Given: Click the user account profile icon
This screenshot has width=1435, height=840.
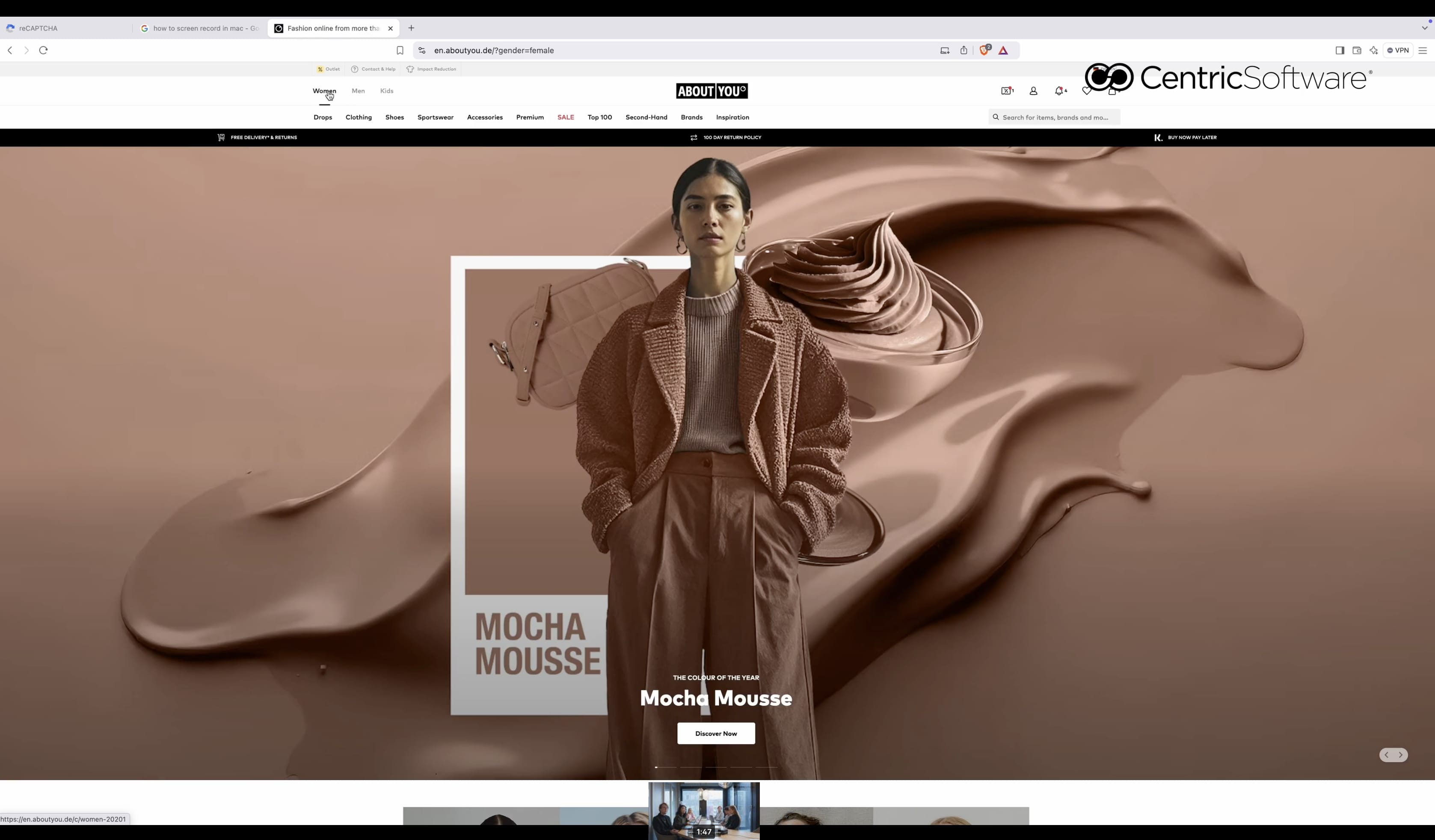Looking at the screenshot, I should pos(1033,91).
